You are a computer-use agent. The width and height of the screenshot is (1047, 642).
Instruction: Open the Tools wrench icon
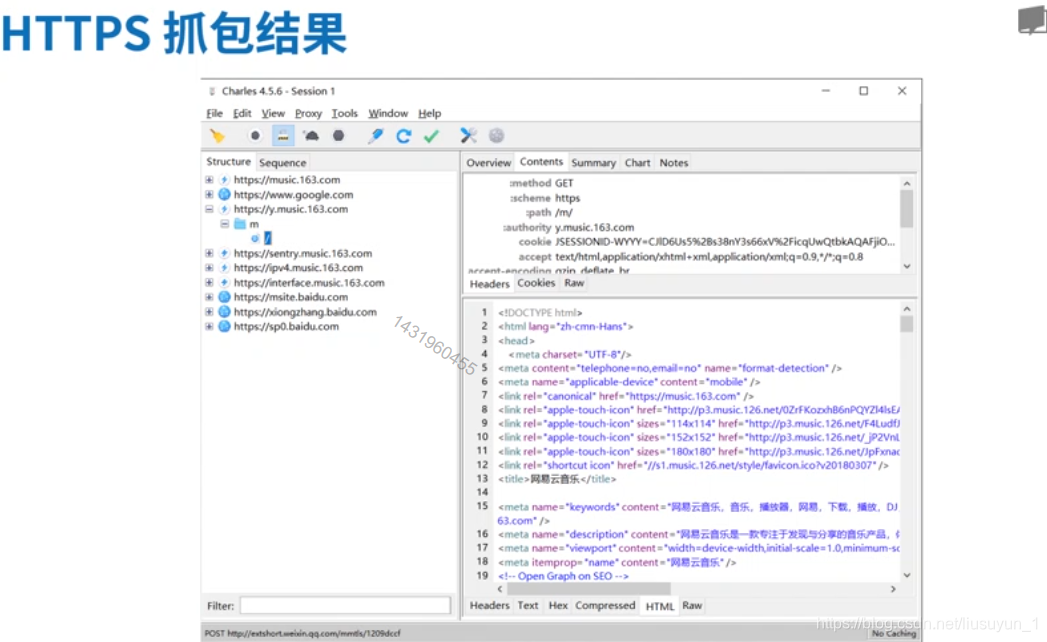tap(468, 136)
